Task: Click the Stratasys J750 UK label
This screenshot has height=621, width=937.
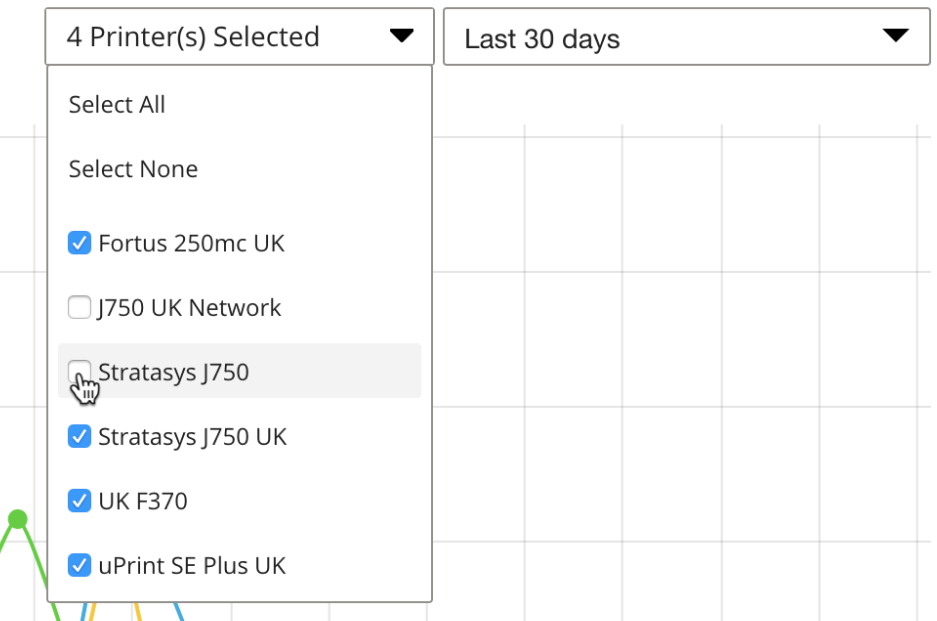Action: coord(192,437)
